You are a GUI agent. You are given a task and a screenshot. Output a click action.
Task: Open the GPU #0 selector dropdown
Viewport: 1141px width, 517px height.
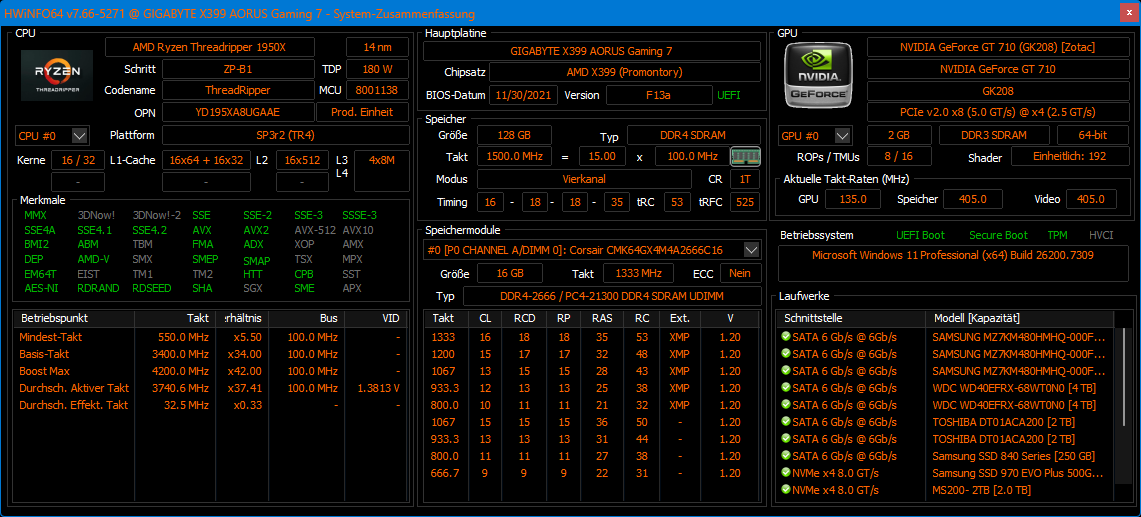(x=843, y=135)
